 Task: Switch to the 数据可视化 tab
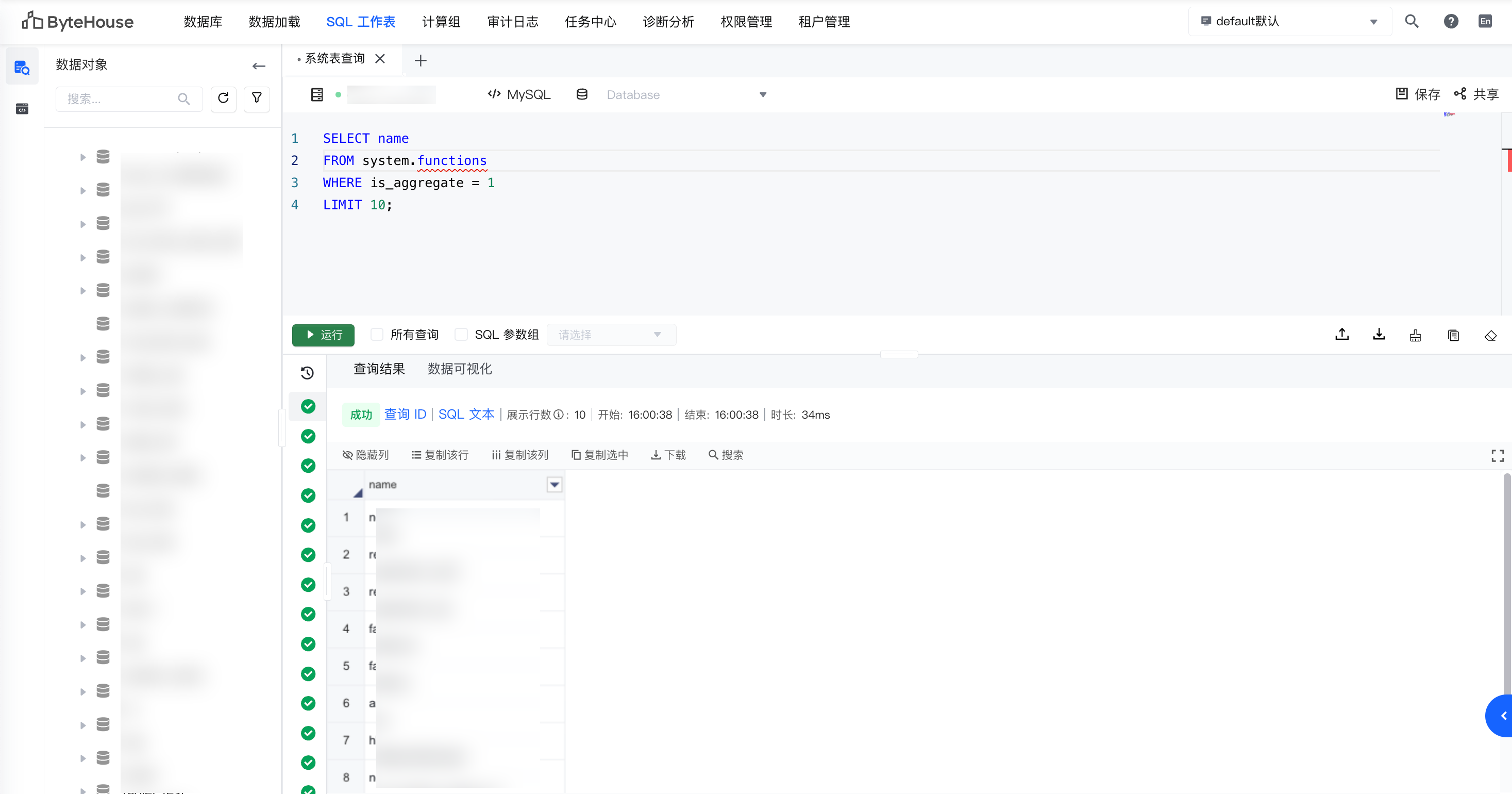pyautogui.click(x=460, y=369)
